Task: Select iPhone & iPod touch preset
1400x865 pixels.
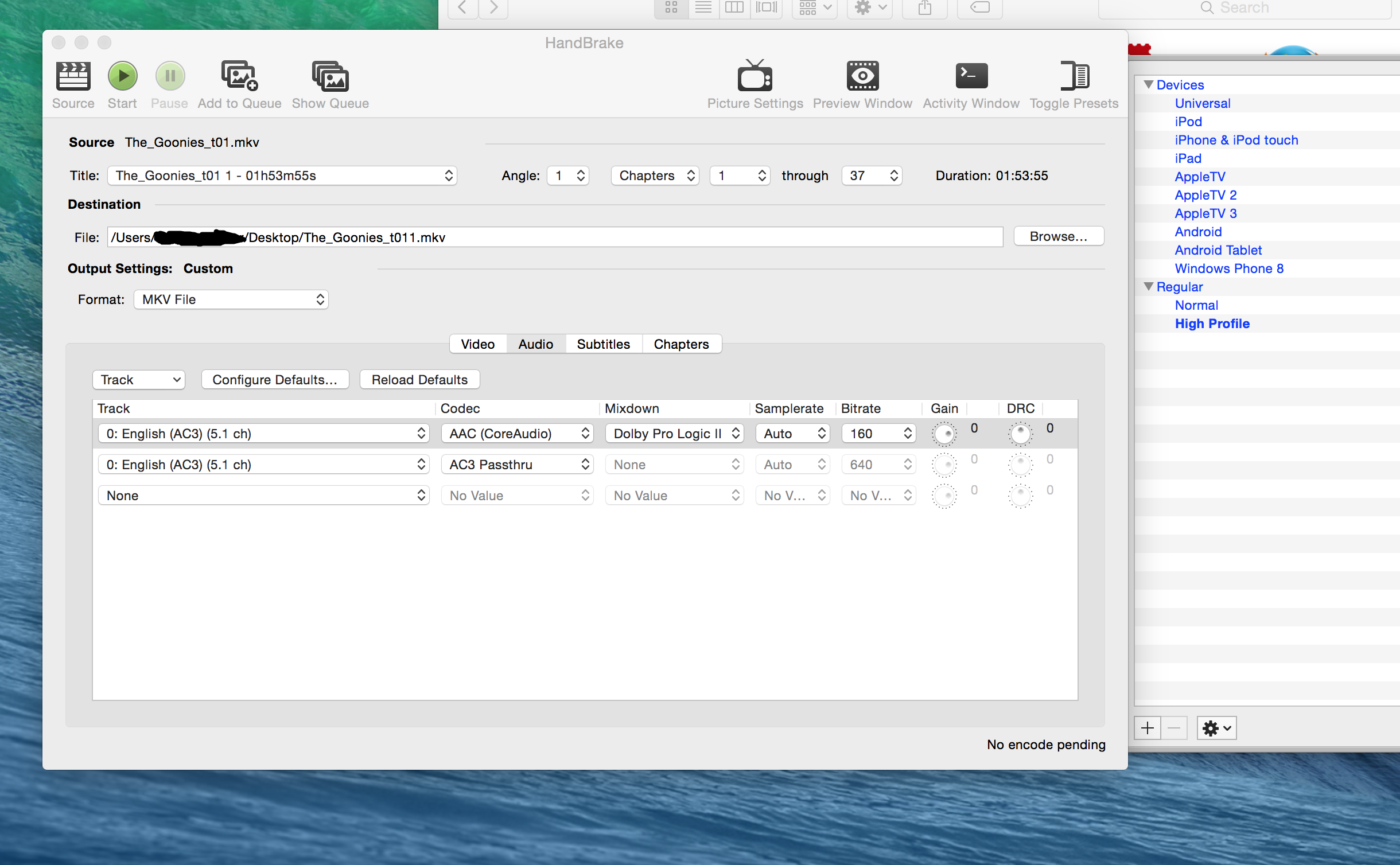Action: click(x=1236, y=140)
